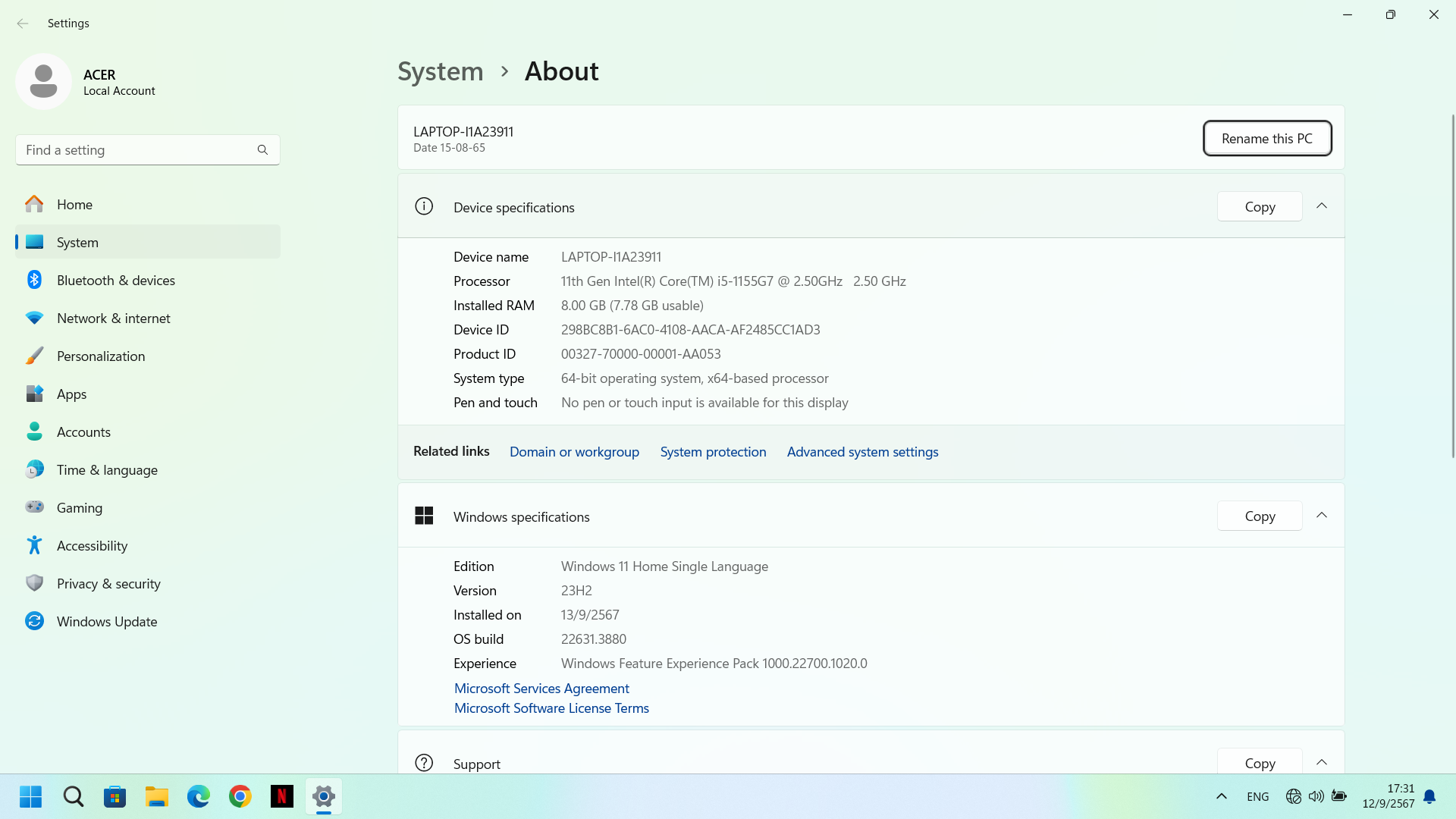This screenshot has width=1456, height=819.
Task: Launch Netflix from taskbar
Action: pos(282,796)
